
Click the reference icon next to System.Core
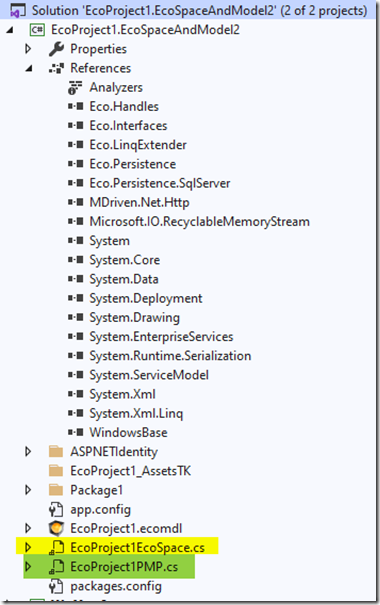[x=76, y=260]
